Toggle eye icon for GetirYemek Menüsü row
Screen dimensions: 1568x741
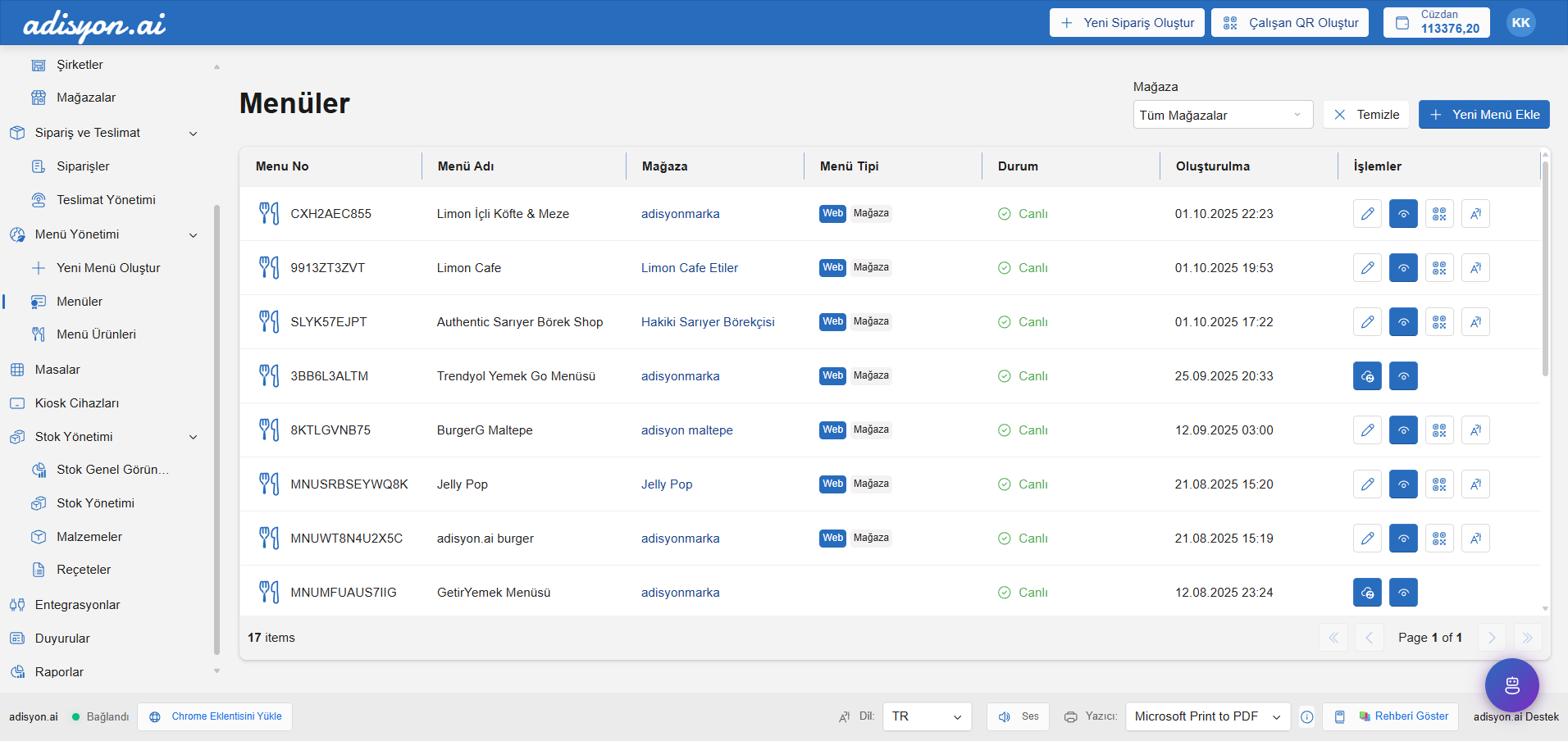coord(1403,593)
